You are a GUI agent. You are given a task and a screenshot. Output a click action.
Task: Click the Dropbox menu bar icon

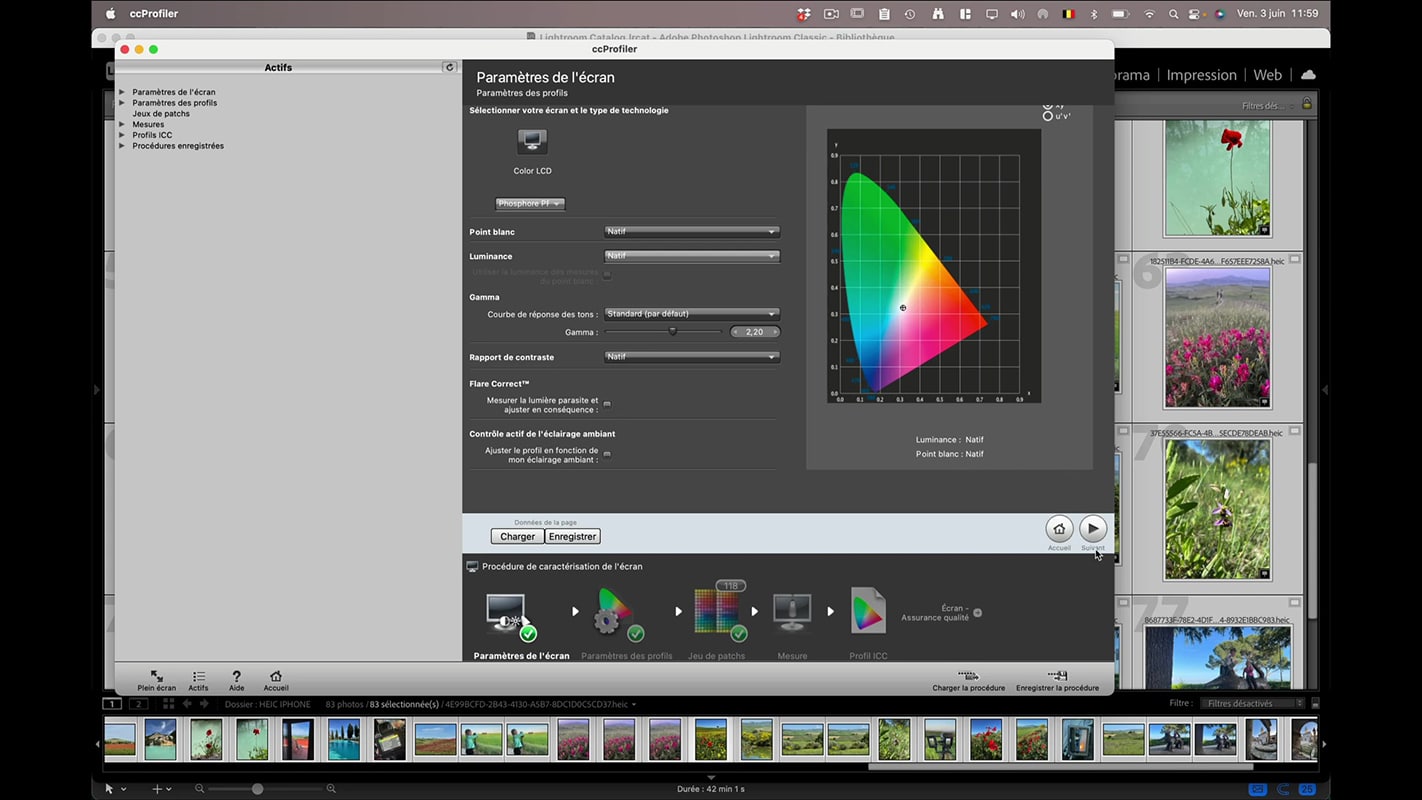coord(804,14)
